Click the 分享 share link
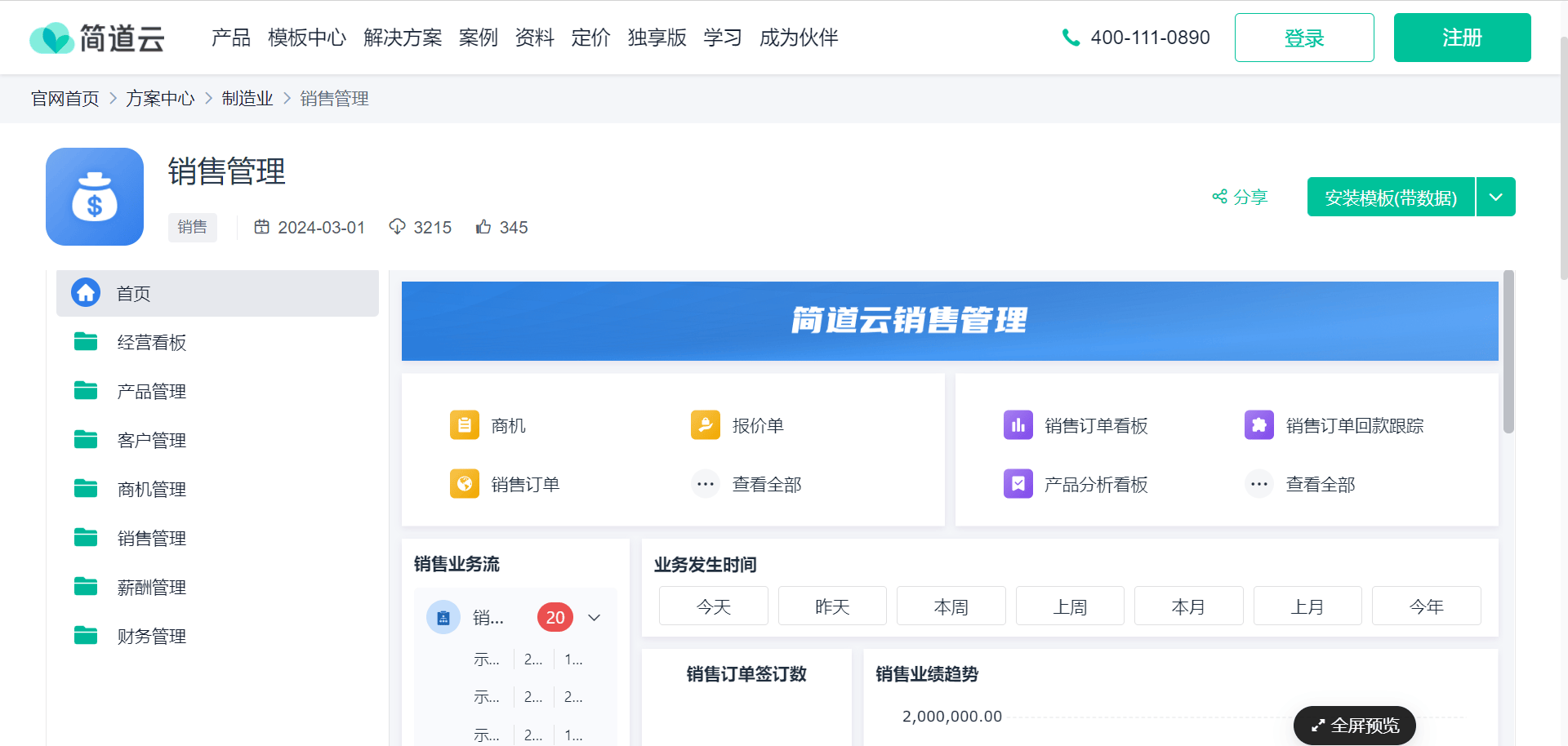The height and width of the screenshot is (746, 1568). (1239, 197)
